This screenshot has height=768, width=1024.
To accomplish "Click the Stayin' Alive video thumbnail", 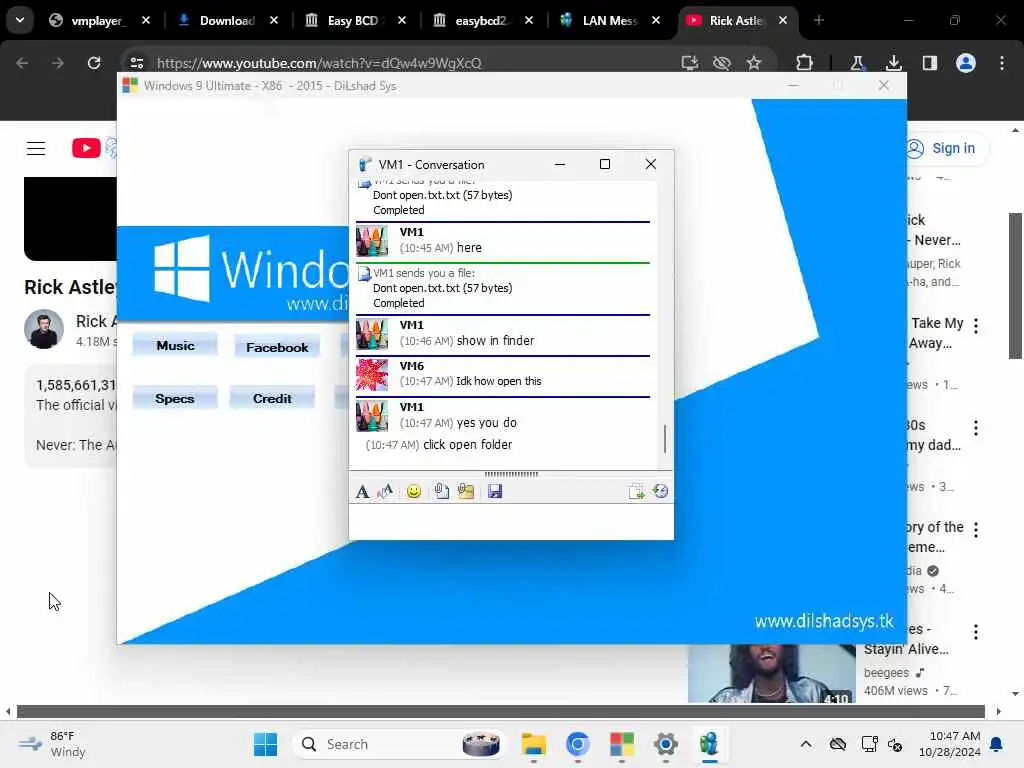I will [x=771, y=673].
